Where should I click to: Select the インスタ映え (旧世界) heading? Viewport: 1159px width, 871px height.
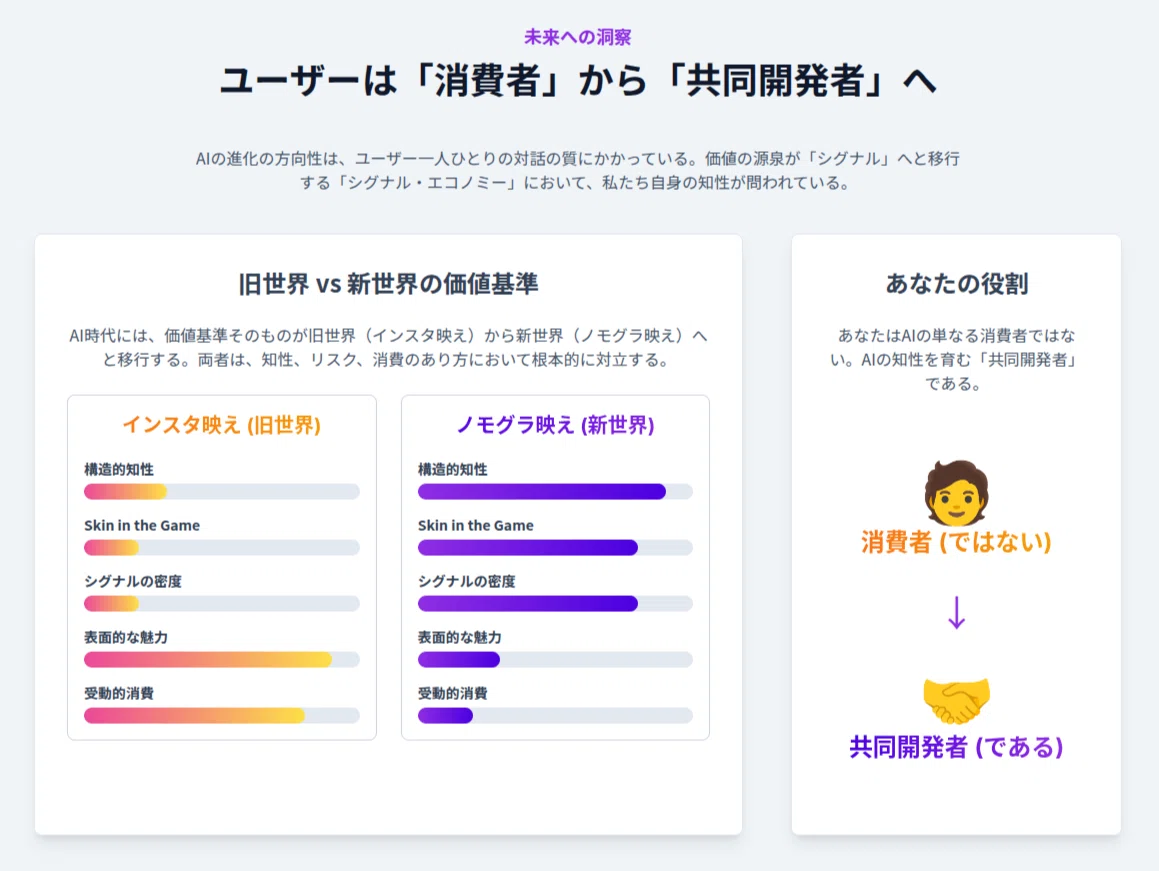tap(222, 425)
